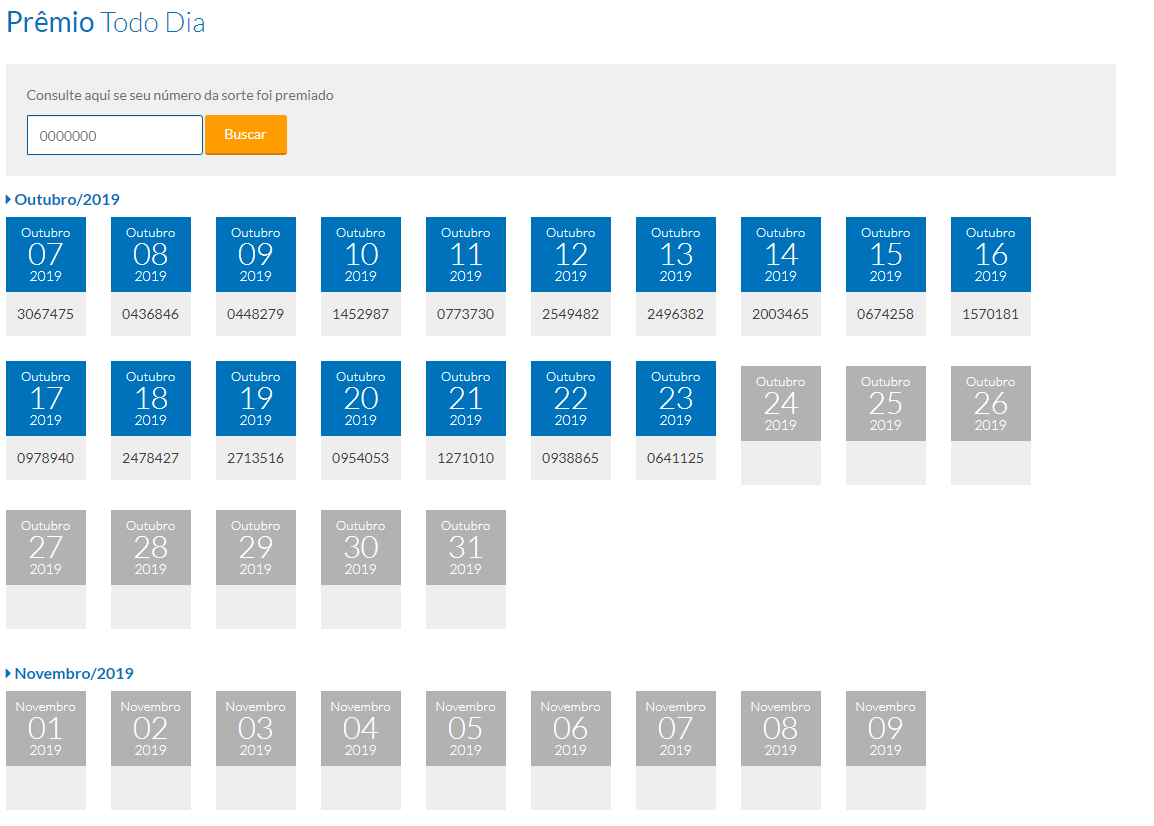Image resolution: width=1154 pixels, height=826 pixels.
Task: Select the Outubro 10 2019 date tile
Action: coord(361,255)
